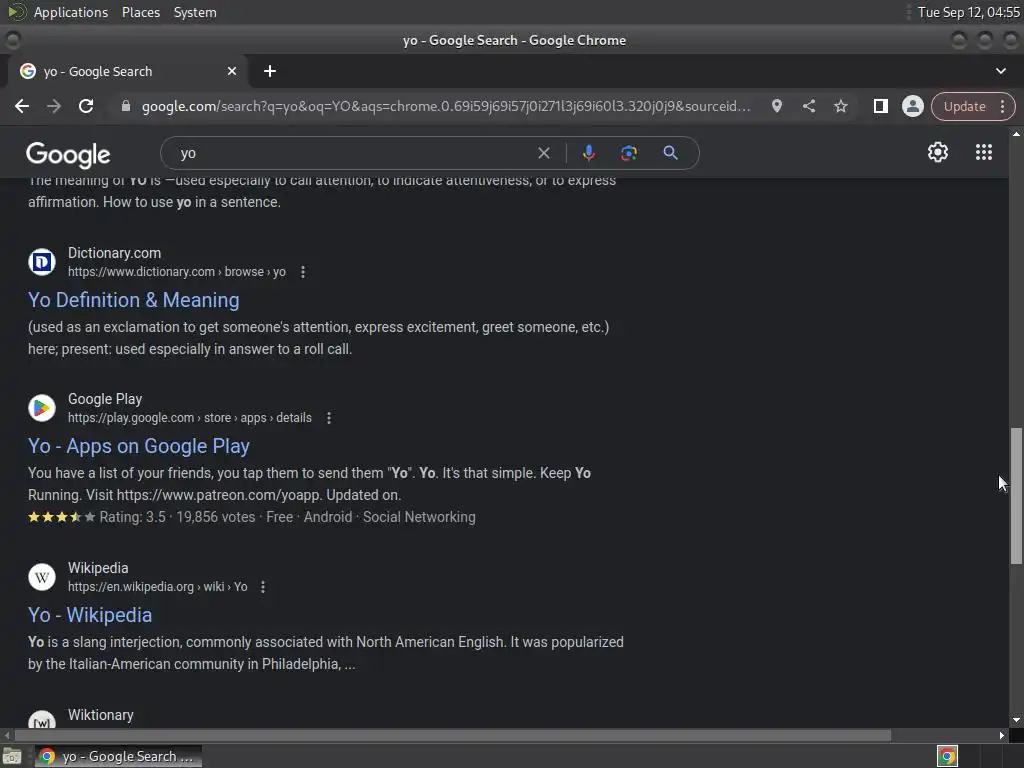The height and width of the screenshot is (768, 1024).
Task: Click the Google Play favicon
Action: pyautogui.click(x=42, y=408)
